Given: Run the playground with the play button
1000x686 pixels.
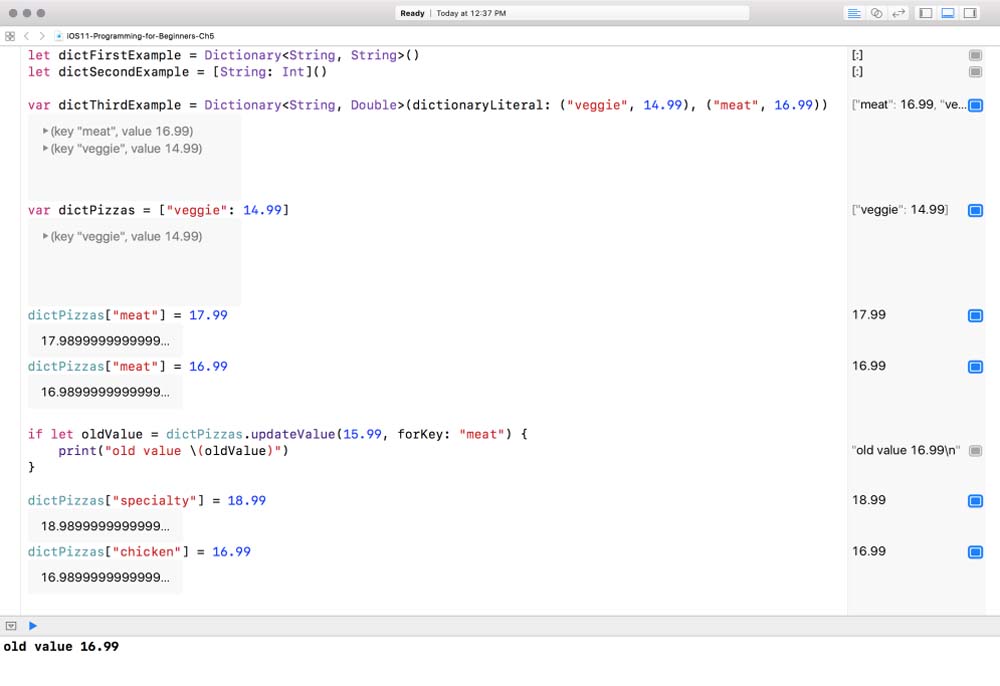Looking at the screenshot, I should [x=33, y=625].
